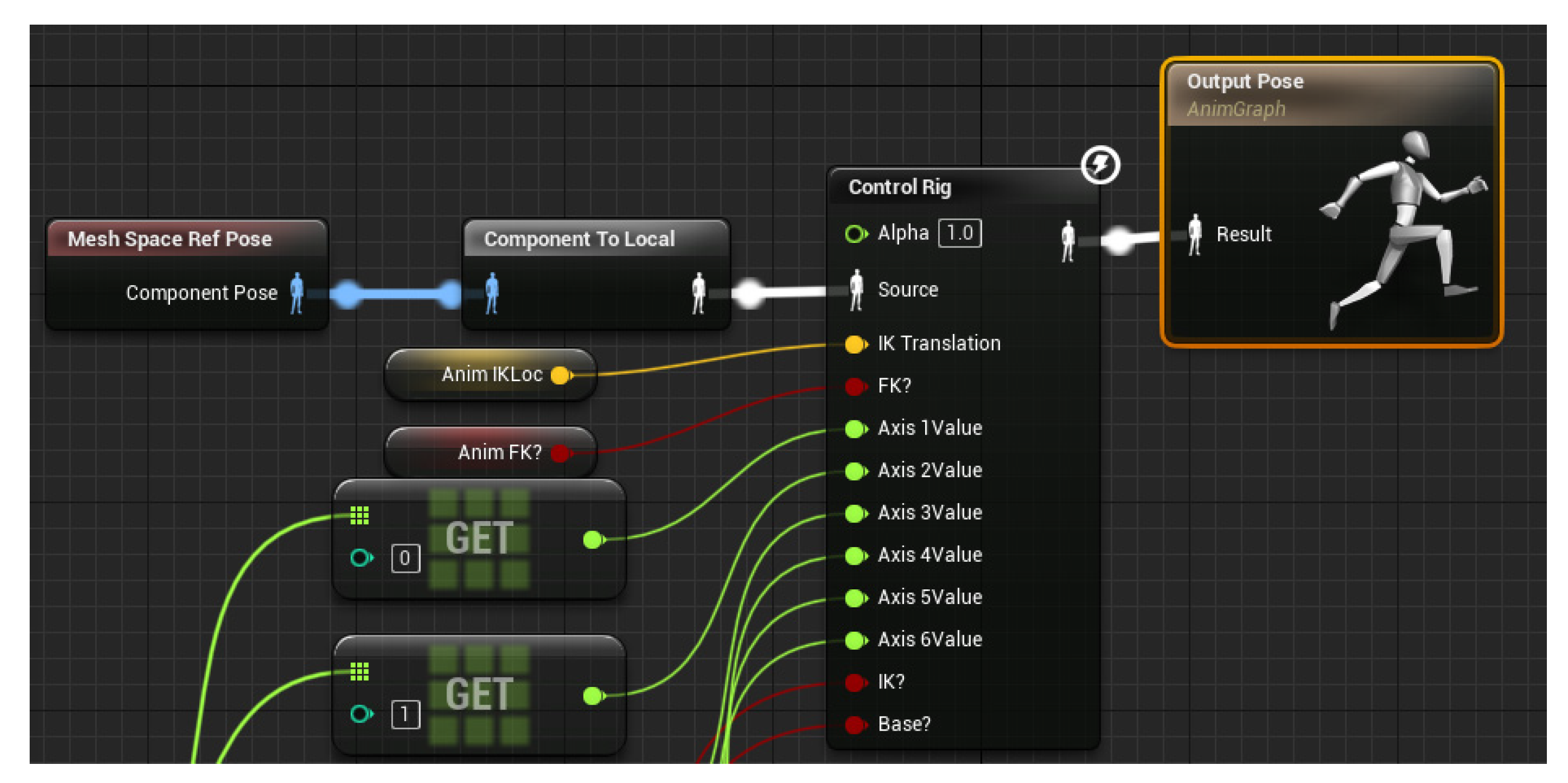1568x783 pixels.
Task: Click the IK? boolean pin on Control Rig
Action: click(855, 682)
